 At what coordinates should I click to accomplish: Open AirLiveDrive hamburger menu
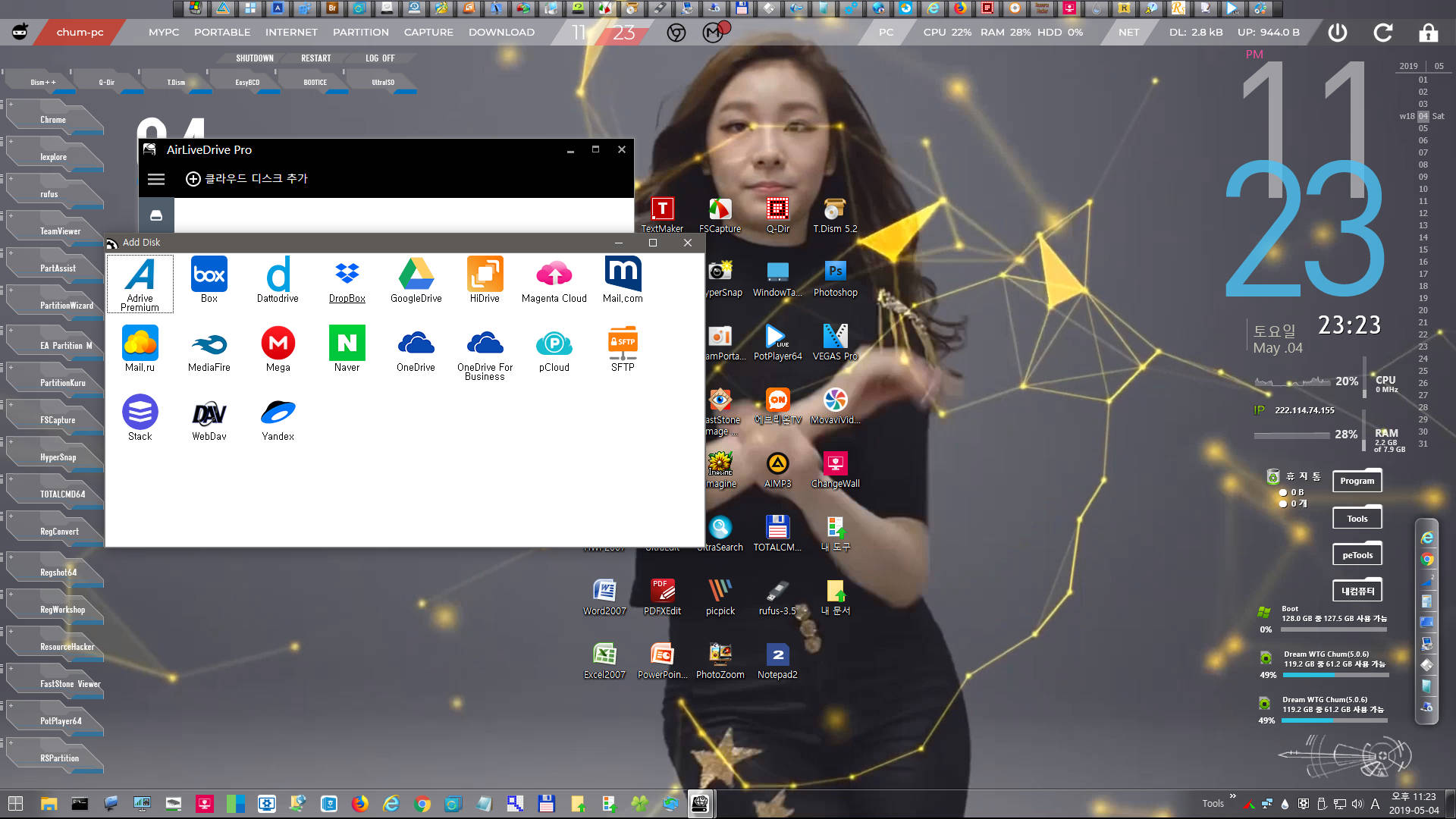156,179
